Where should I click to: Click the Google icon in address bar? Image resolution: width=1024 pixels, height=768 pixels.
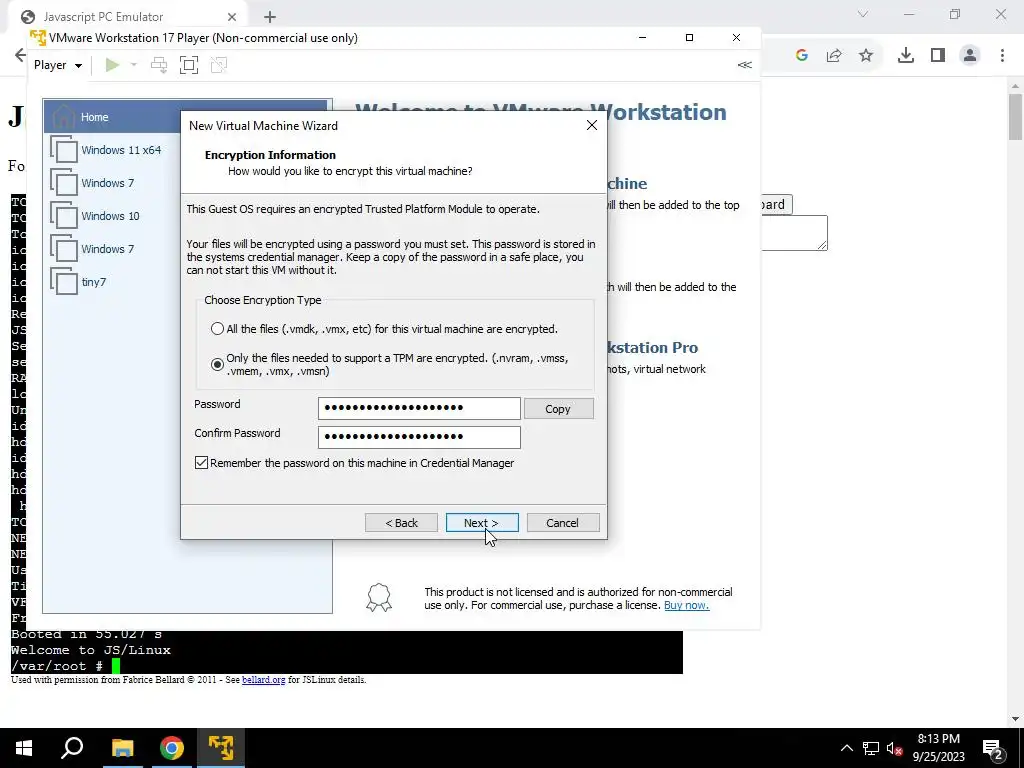pyautogui.click(x=802, y=56)
